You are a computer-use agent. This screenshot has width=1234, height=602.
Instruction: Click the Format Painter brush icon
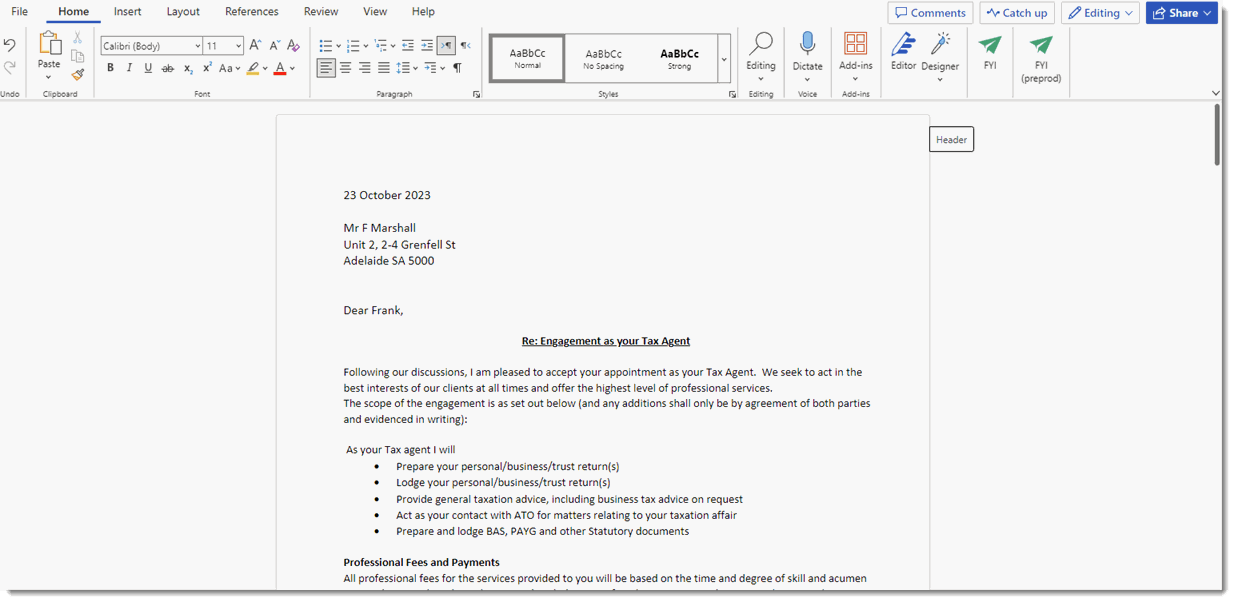(x=77, y=75)
